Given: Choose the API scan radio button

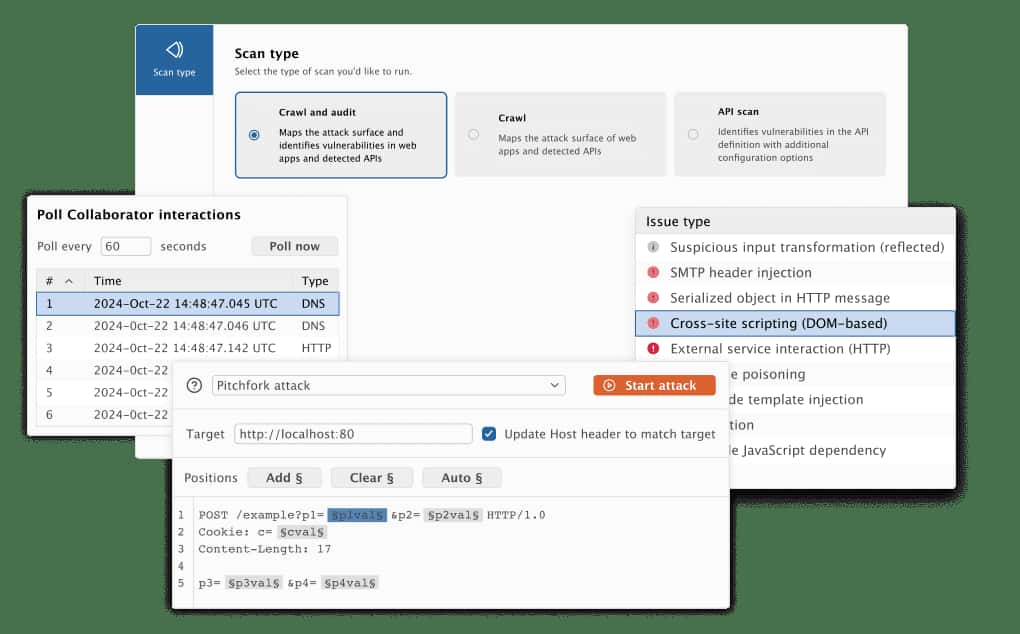Looking at the screenshot, I should [692, 132].
